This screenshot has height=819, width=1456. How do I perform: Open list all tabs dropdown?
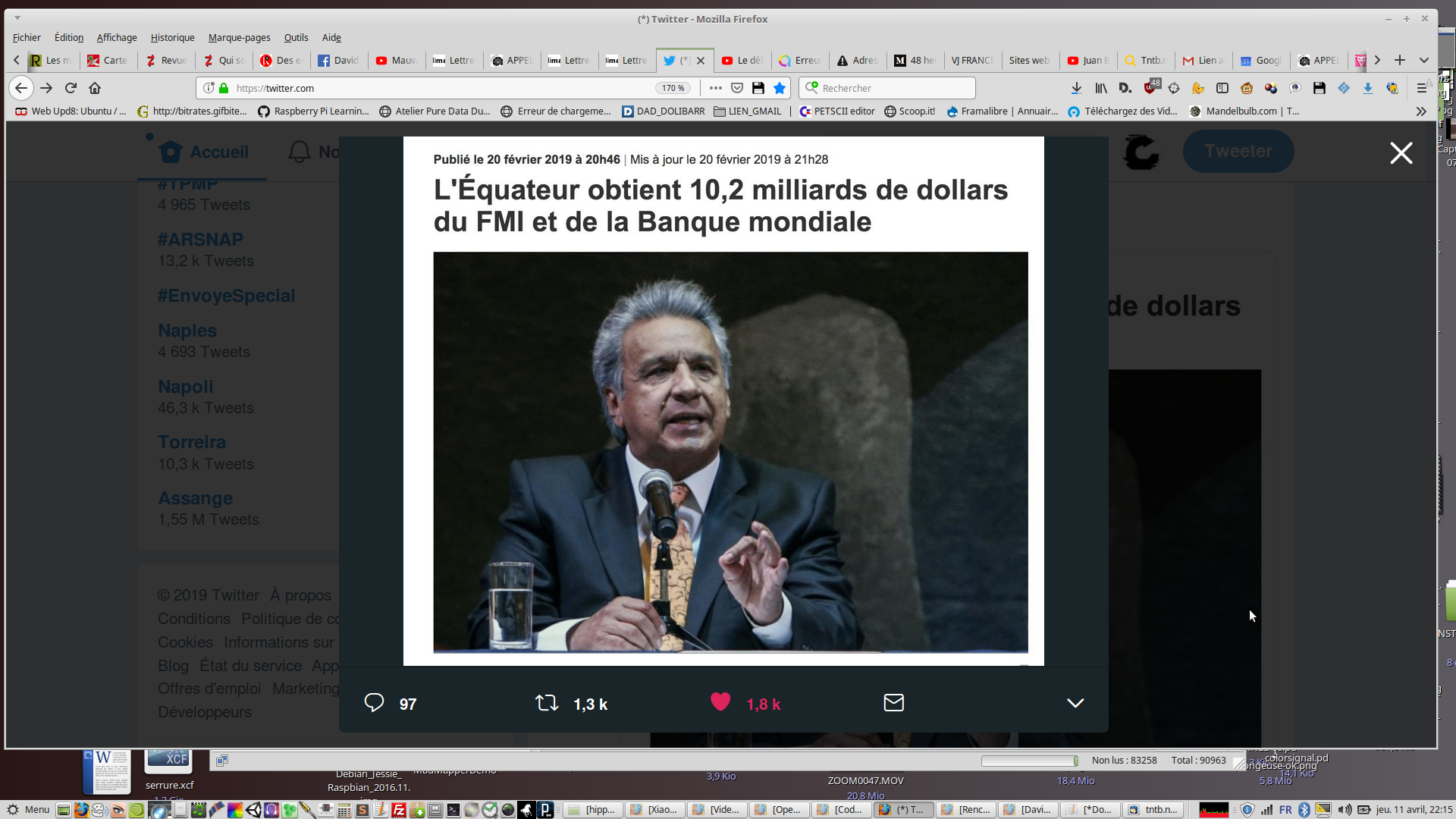1424,60
